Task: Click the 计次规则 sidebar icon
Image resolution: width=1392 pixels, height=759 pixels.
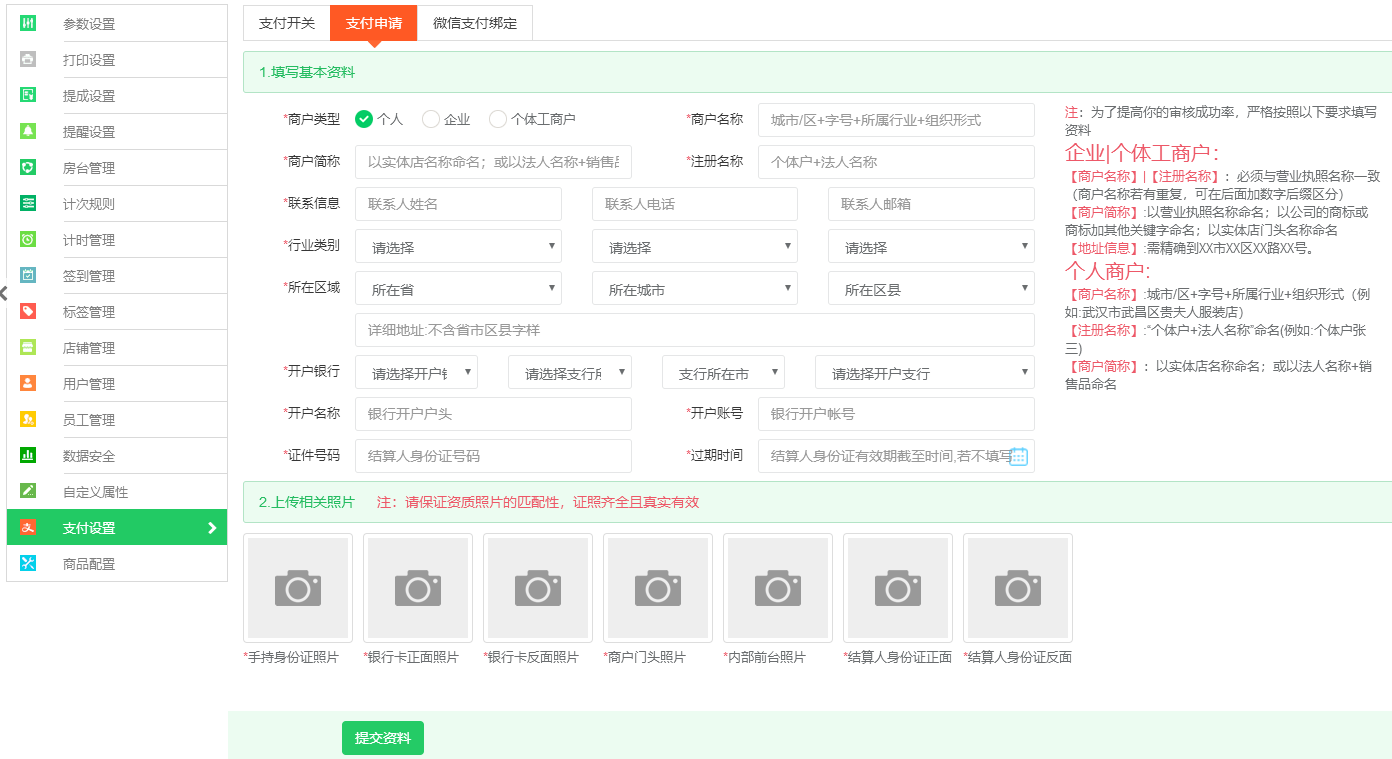Action: pyautogui.click(x=28, y=203)
